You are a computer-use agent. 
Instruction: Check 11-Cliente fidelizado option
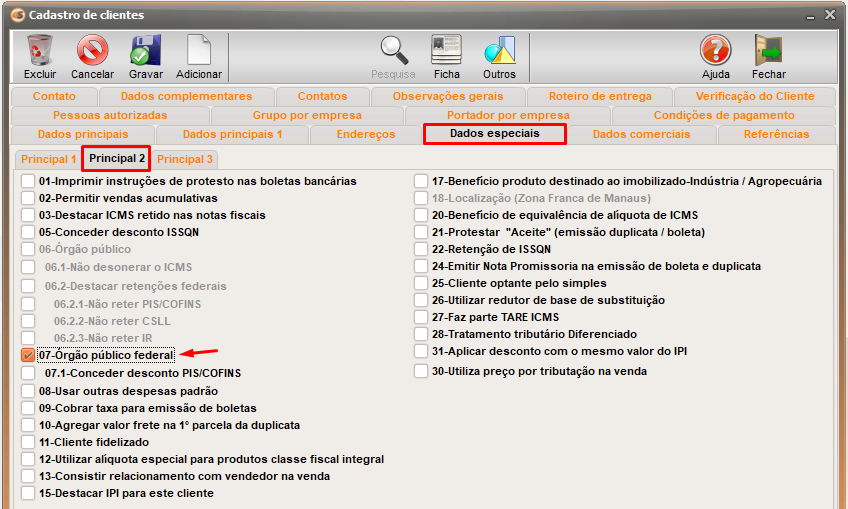(x=28, y=442)
